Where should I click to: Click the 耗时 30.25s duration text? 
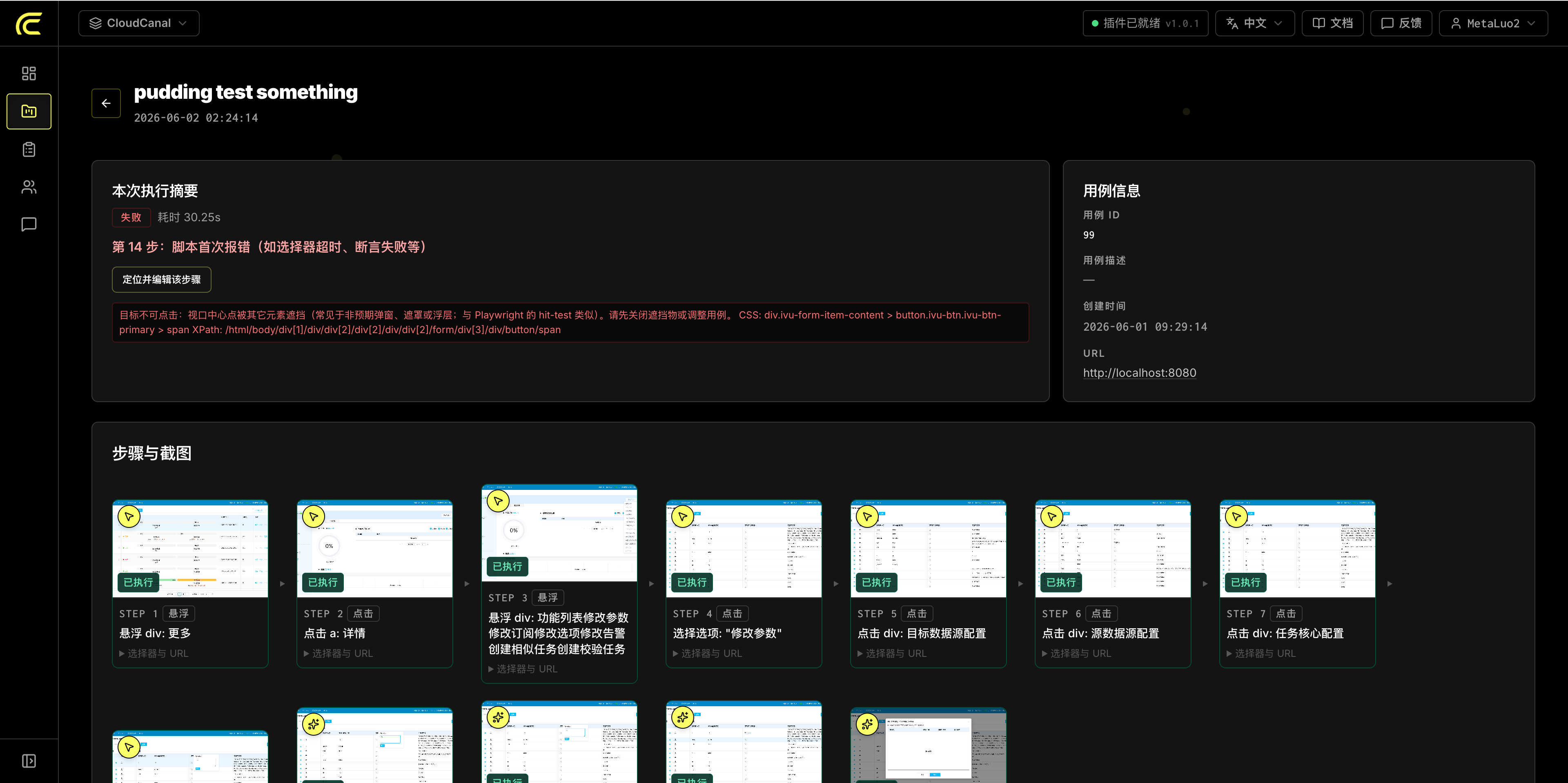coord(189,217)
